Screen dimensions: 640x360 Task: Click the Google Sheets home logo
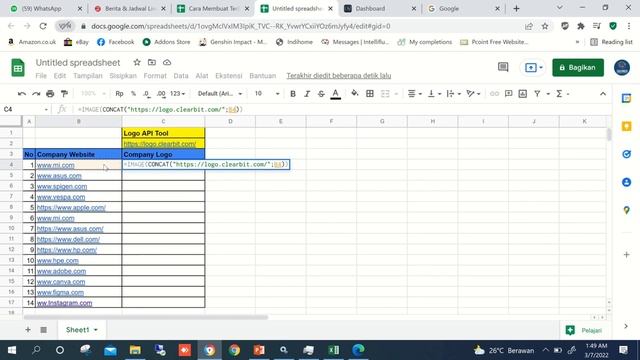pyautogui.click(x=18, y=68)
